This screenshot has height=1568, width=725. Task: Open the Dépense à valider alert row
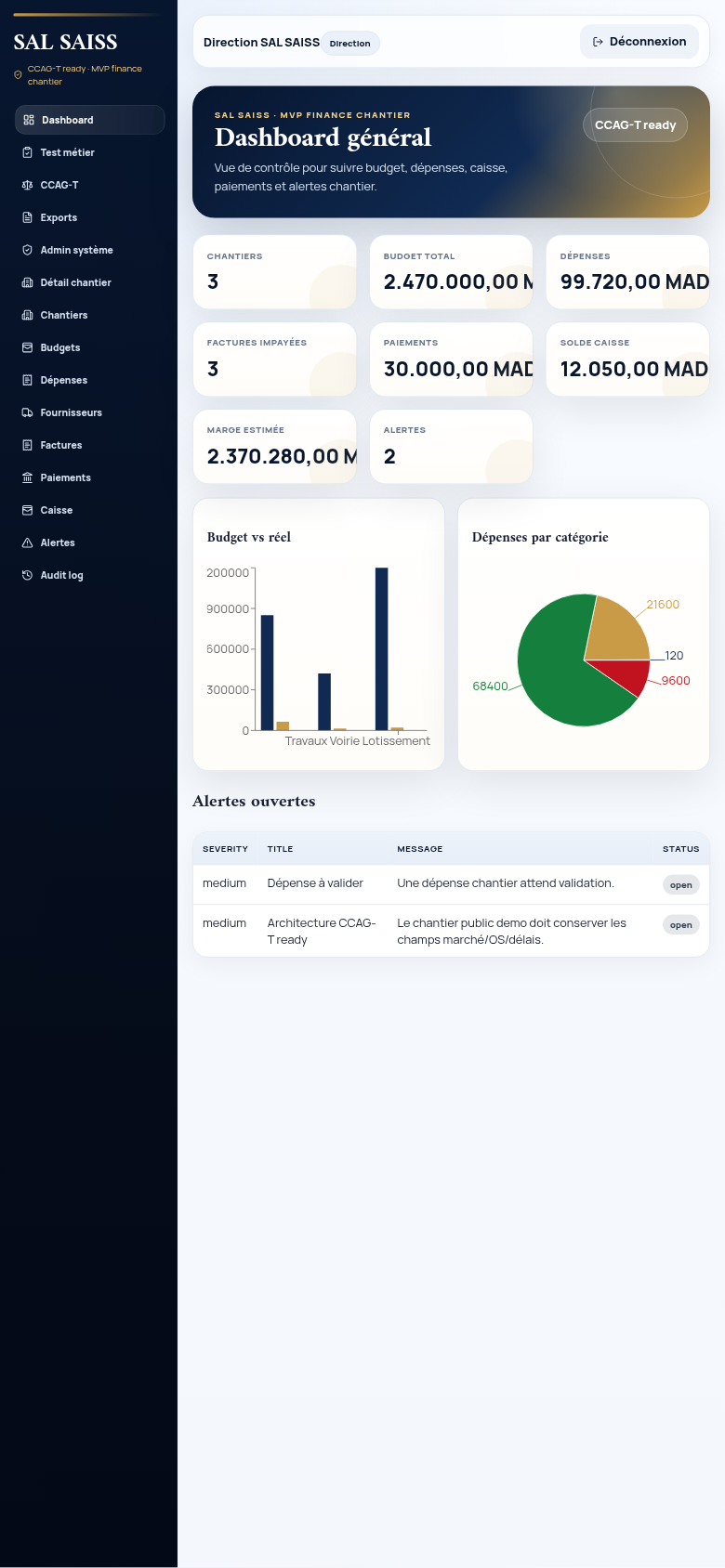coord(451,883)
